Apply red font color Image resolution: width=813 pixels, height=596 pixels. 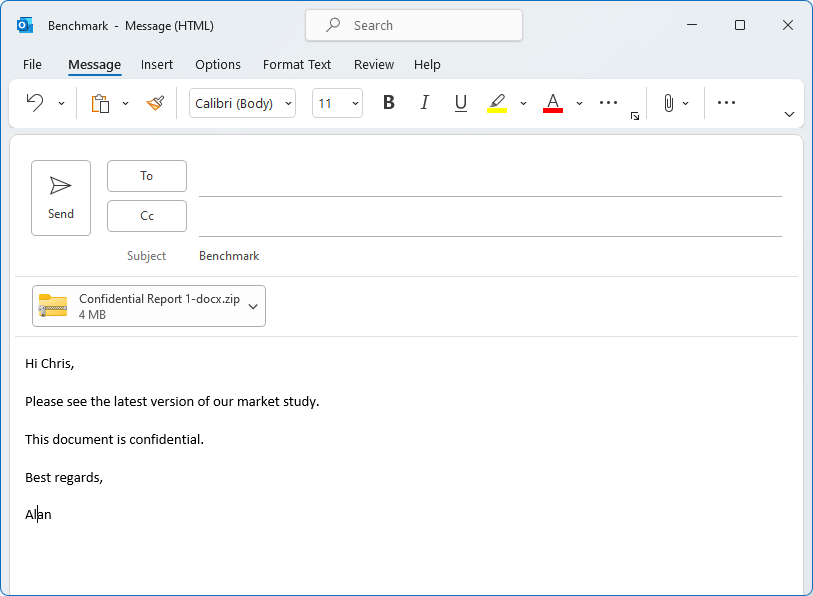click(x=553, y=103)
